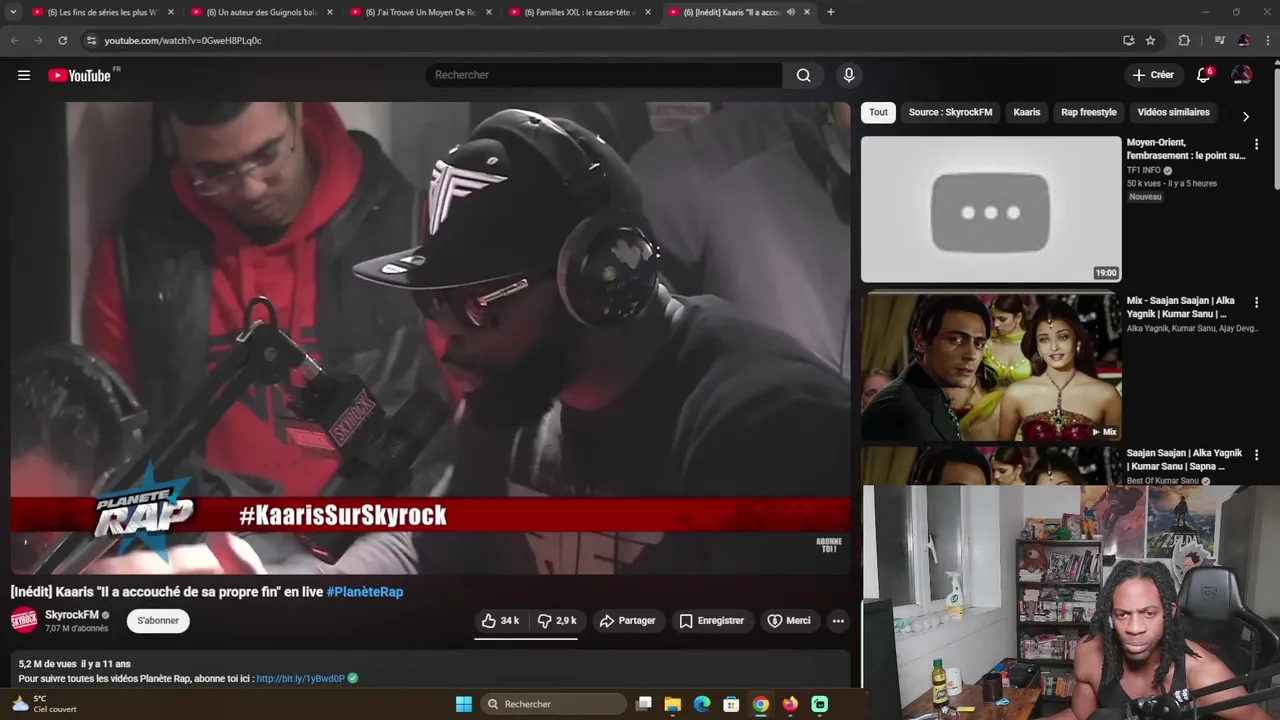Viewport: 1280px width, 720px height.
Task: Bookmark this page with the star
Action: (x=1150, y=40)
